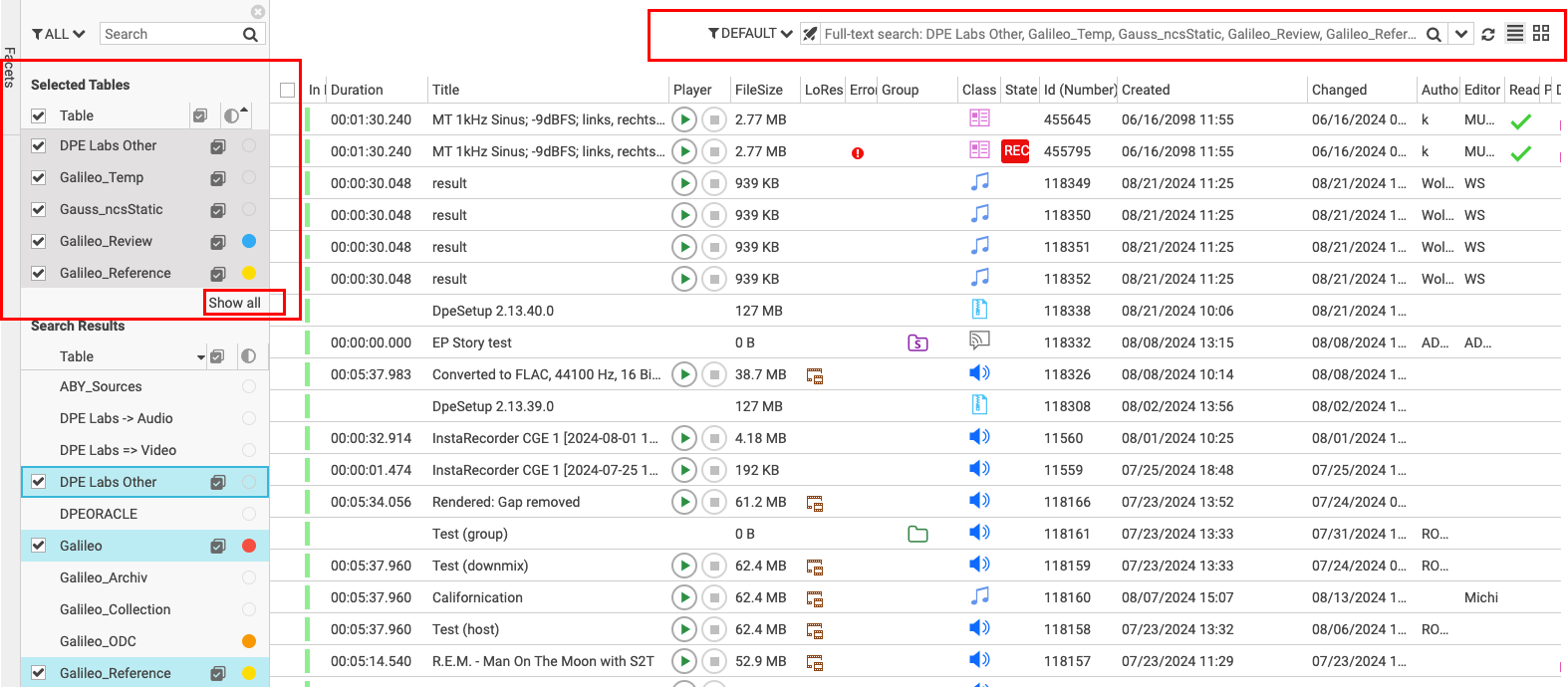The height and width of the screenshot is (687, 1568).
Task: Click the full-text search magnifier icon
Action: pos(1434,34)
